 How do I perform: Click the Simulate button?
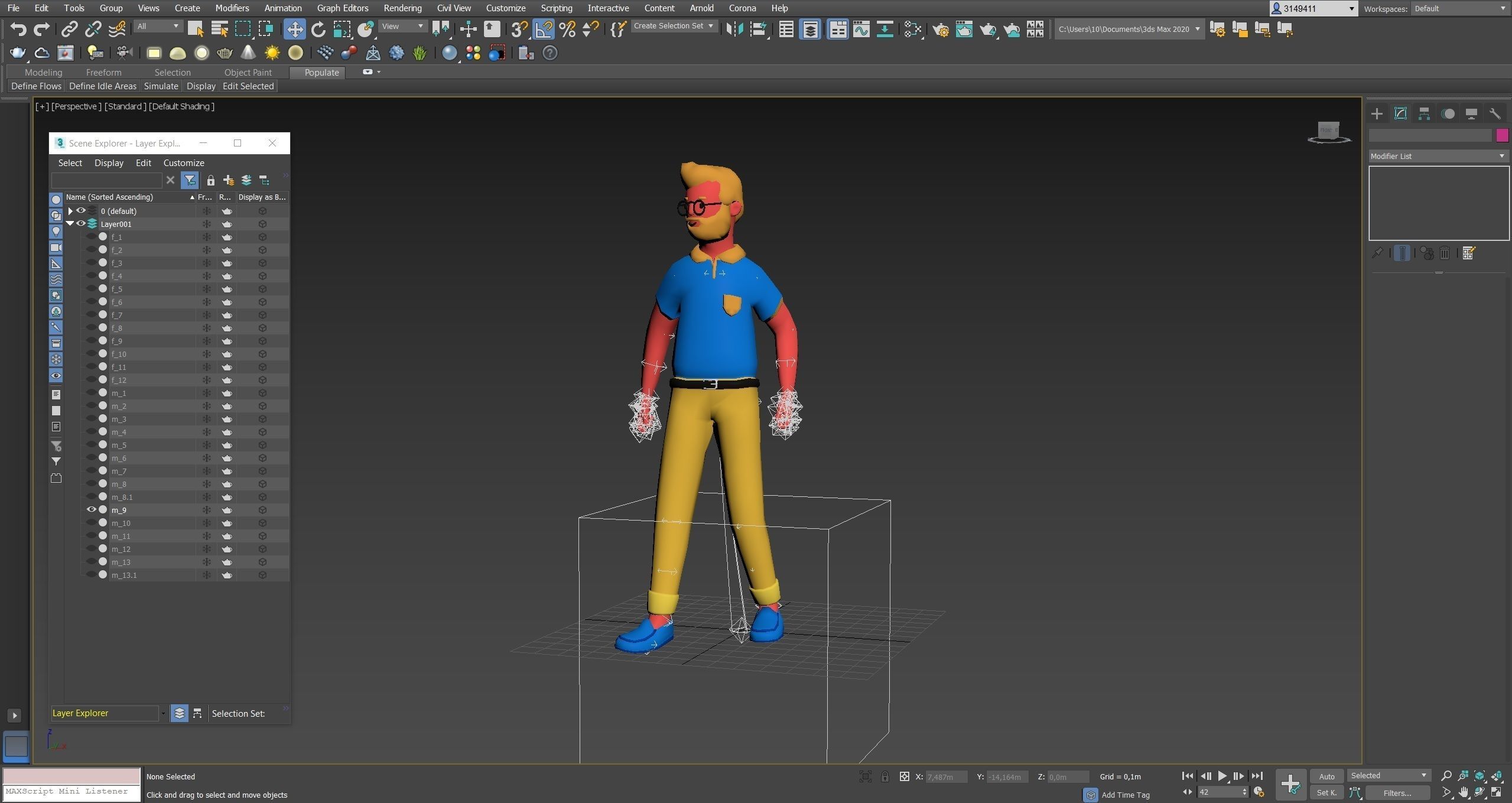pyautogui.click(x=161, y=86)
